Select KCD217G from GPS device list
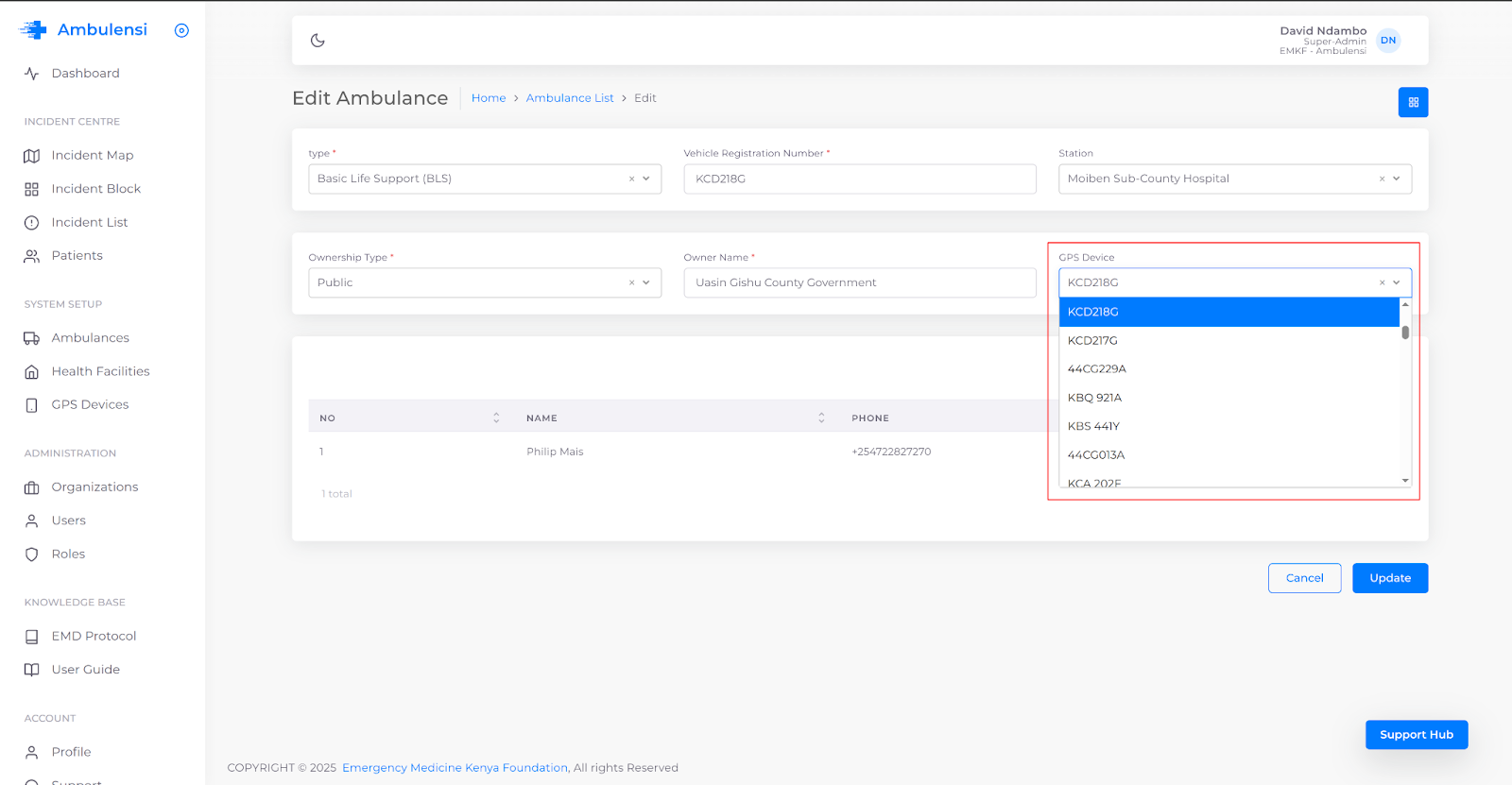The image size is (1512, 785). coord(1092,341)
